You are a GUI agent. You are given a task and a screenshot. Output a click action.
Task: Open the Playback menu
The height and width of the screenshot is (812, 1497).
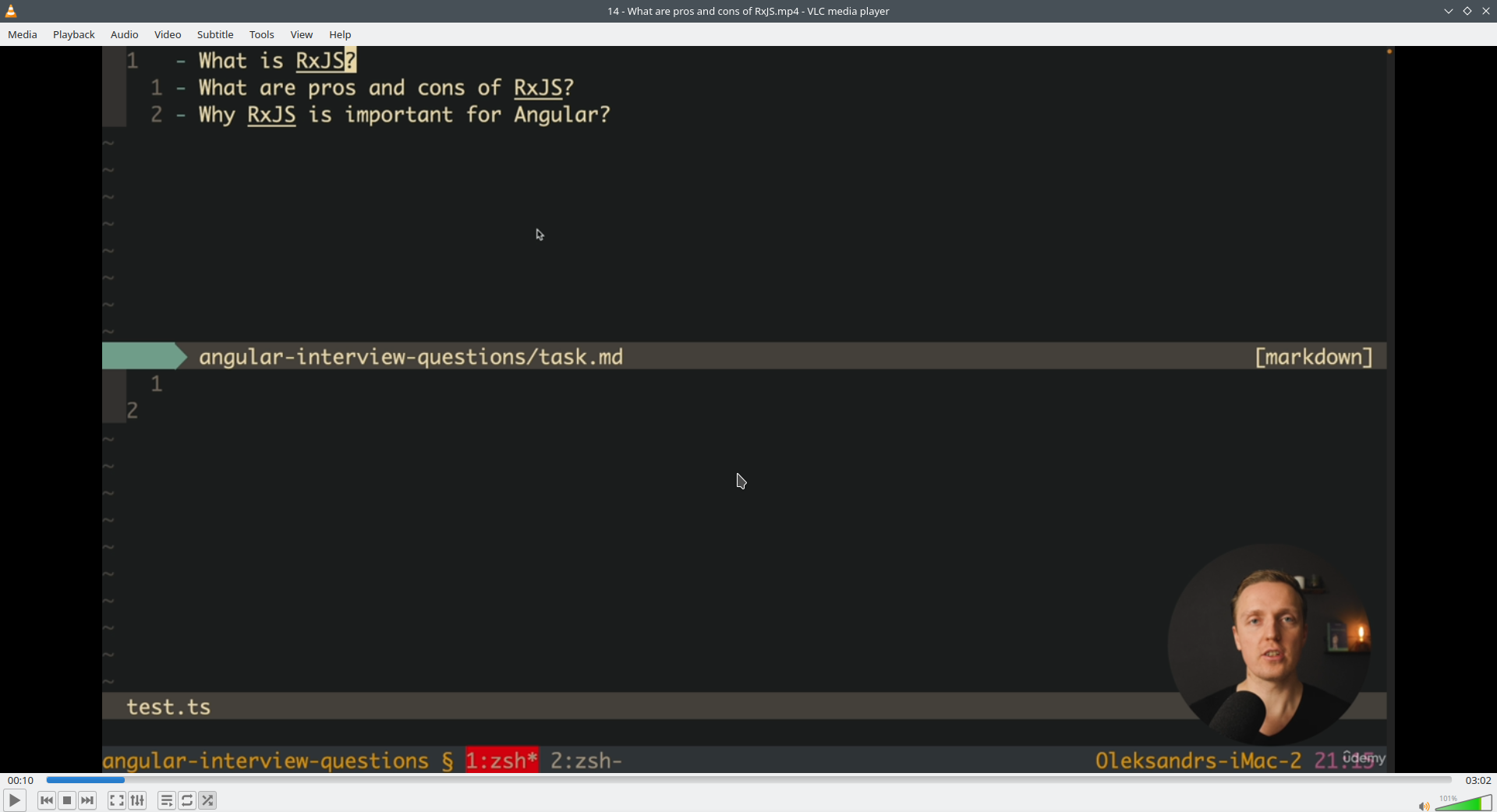tap(74, 34)
